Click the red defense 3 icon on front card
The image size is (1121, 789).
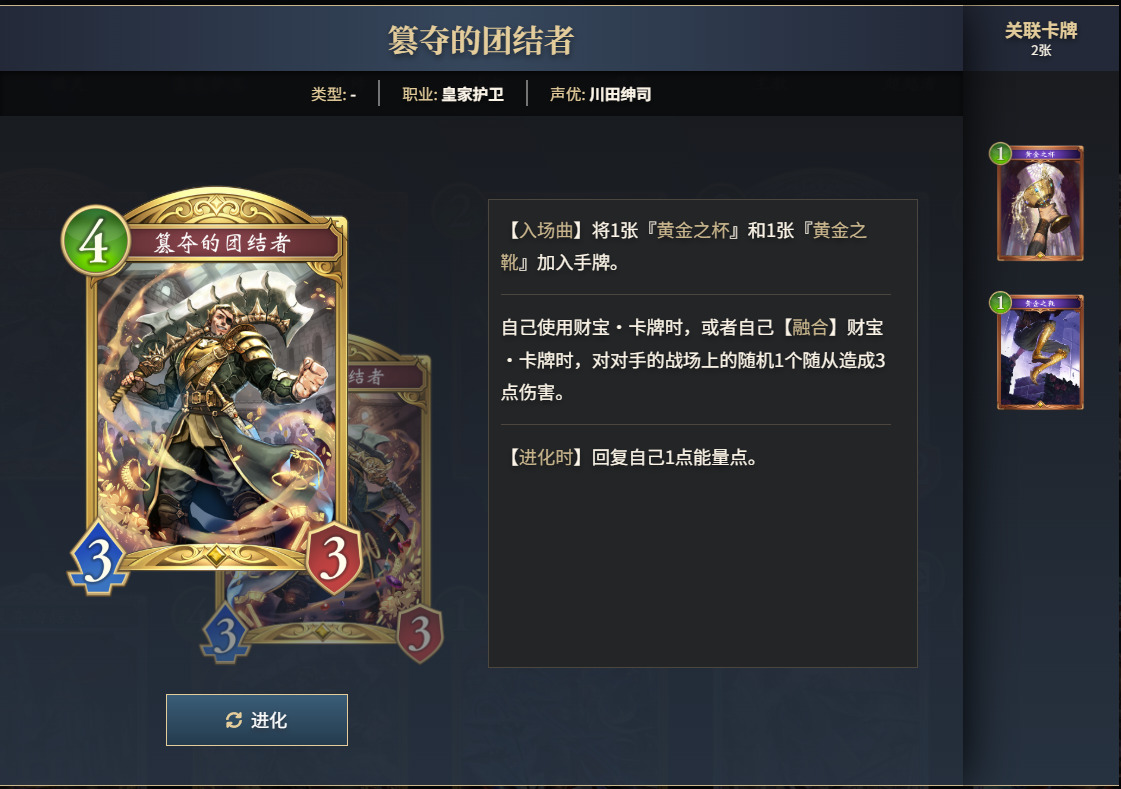point(334,559)
